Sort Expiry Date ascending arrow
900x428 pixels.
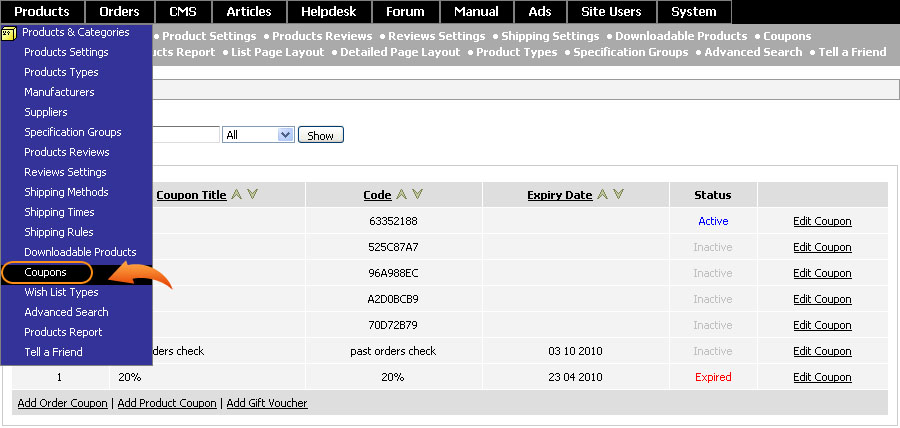[x=602, y=194]
